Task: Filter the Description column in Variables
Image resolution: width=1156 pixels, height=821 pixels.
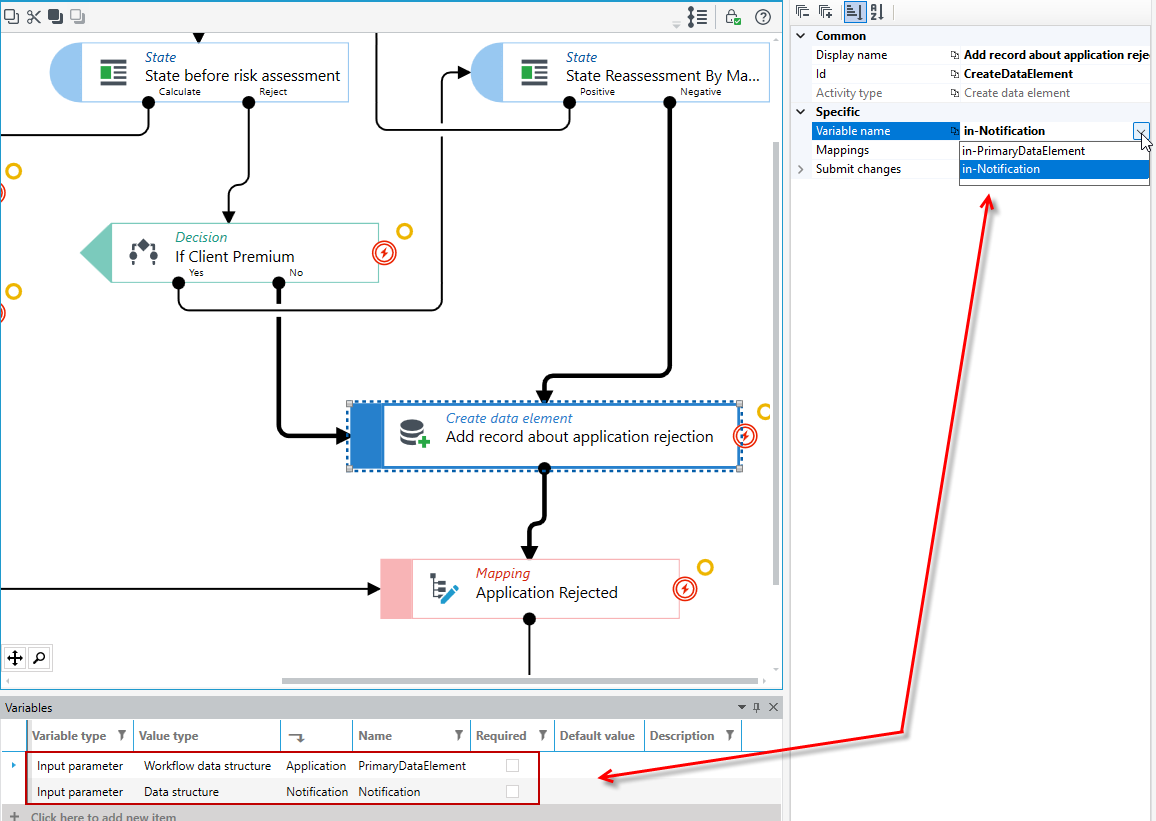Action: (x=729, y=736)
